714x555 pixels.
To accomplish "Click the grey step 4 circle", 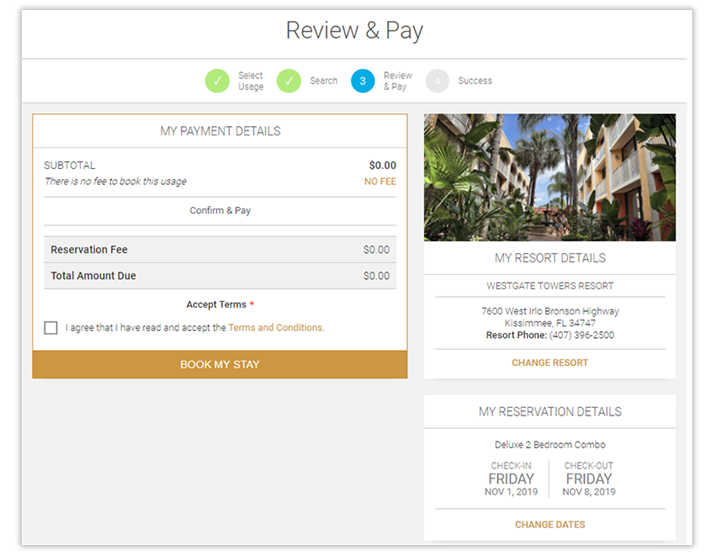I will tap(437, 81).
